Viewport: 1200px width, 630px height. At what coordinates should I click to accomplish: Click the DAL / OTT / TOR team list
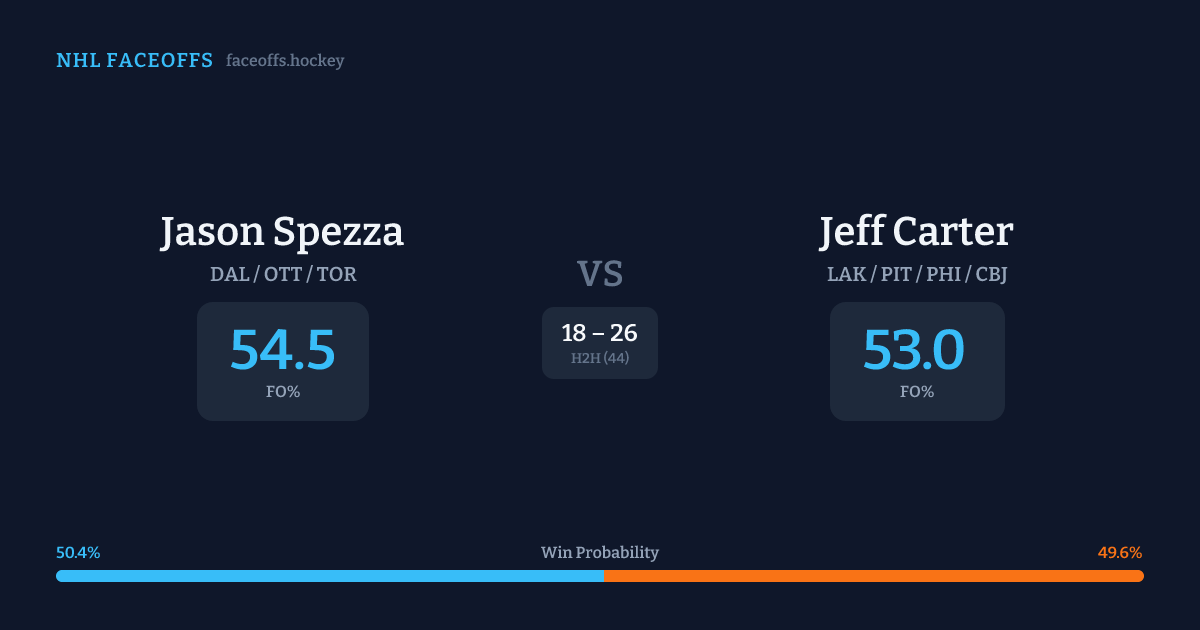[x=283, y=274]
